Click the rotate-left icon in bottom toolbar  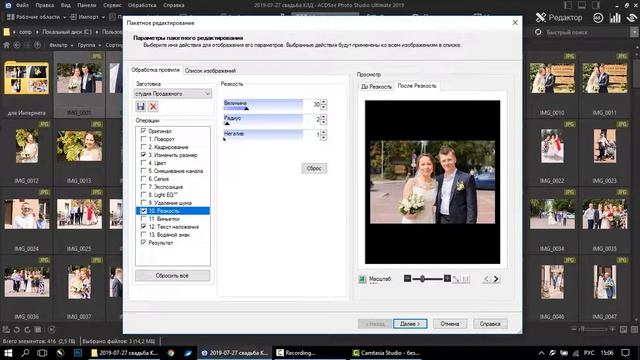tap(17, 329)
